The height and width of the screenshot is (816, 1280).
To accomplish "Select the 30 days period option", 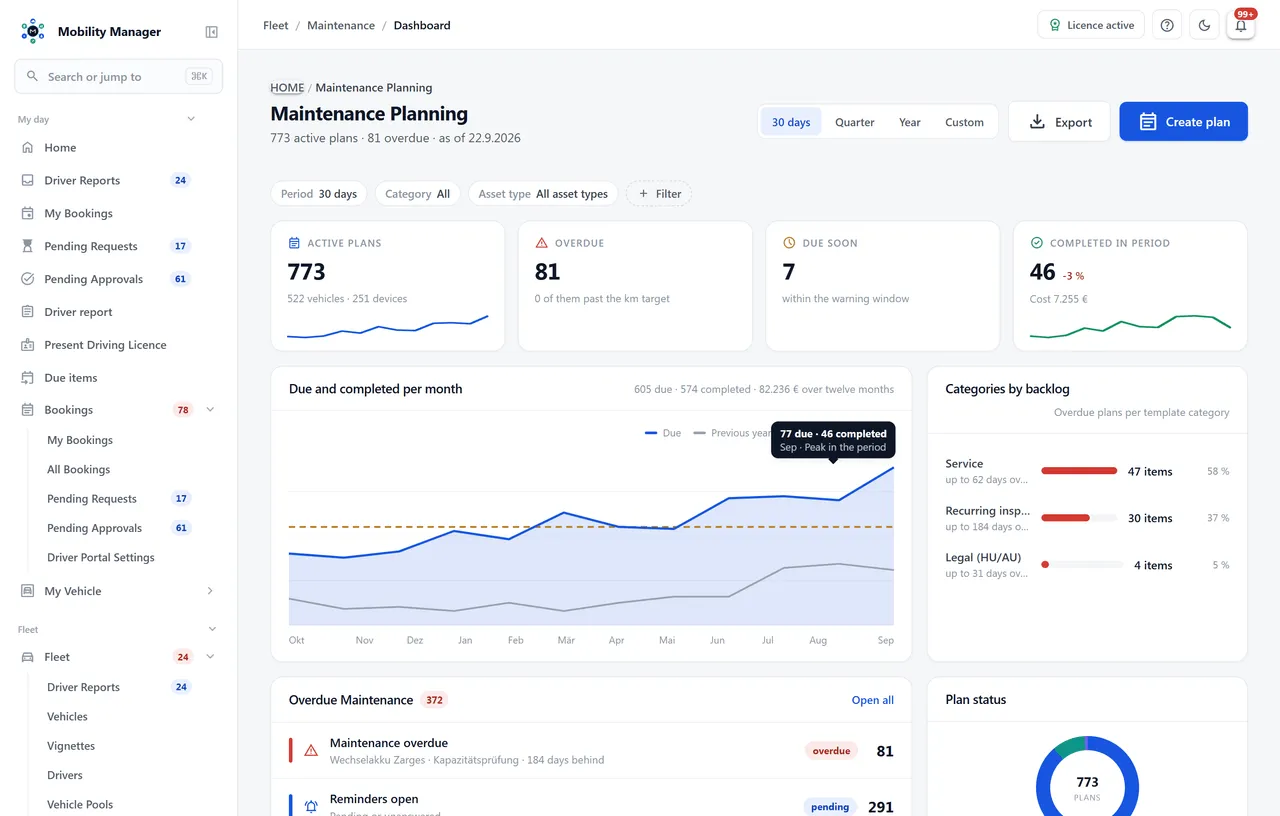I will pos(791,122).
